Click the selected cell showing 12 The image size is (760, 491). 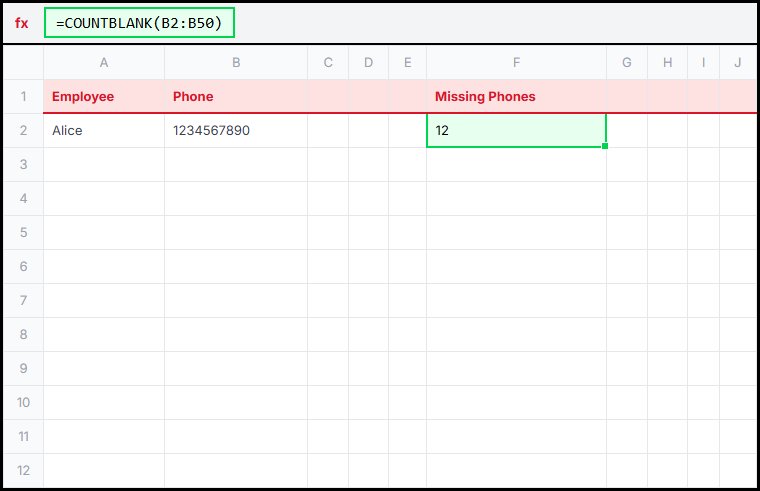(516, 131)
